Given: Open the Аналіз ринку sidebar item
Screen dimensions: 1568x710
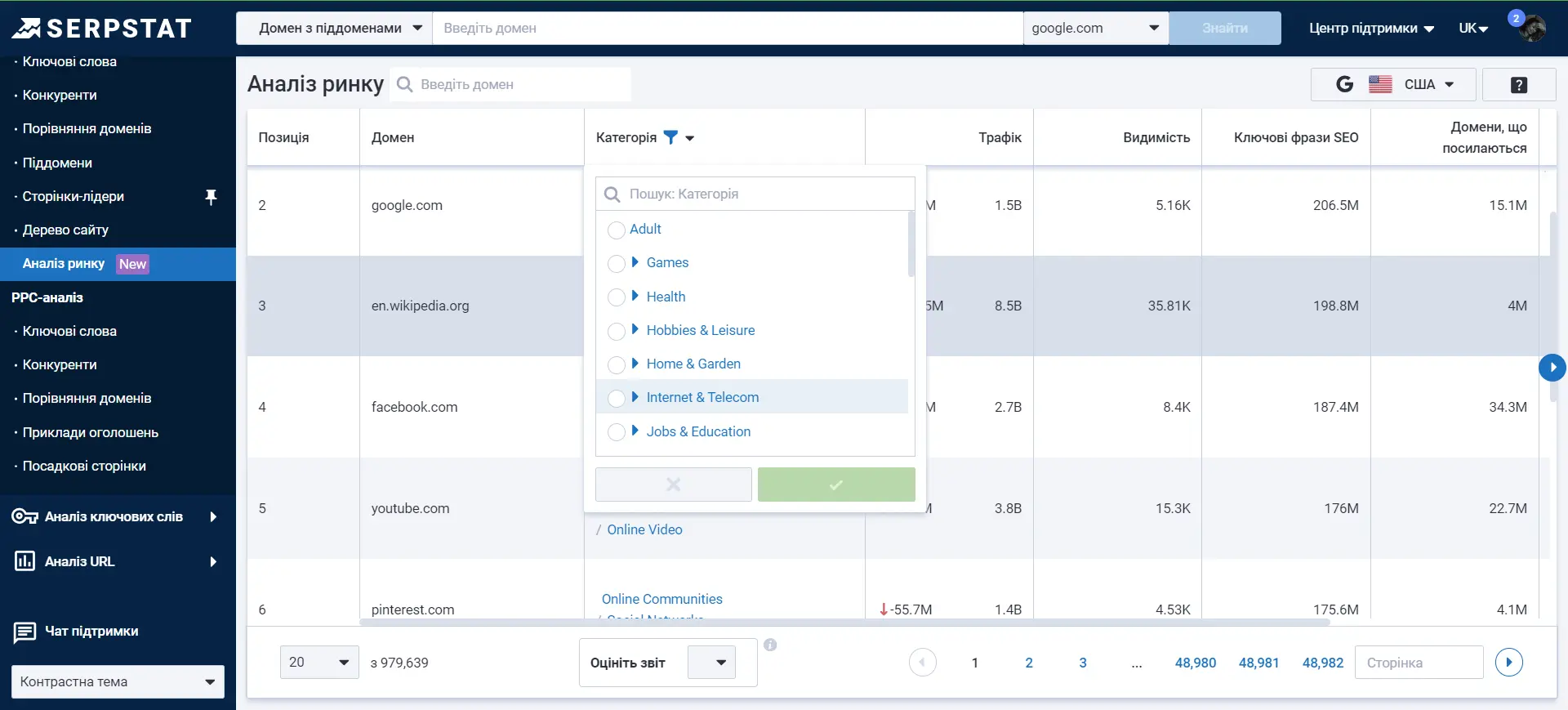Looking at the screenshot, I should tap(118, 264).
